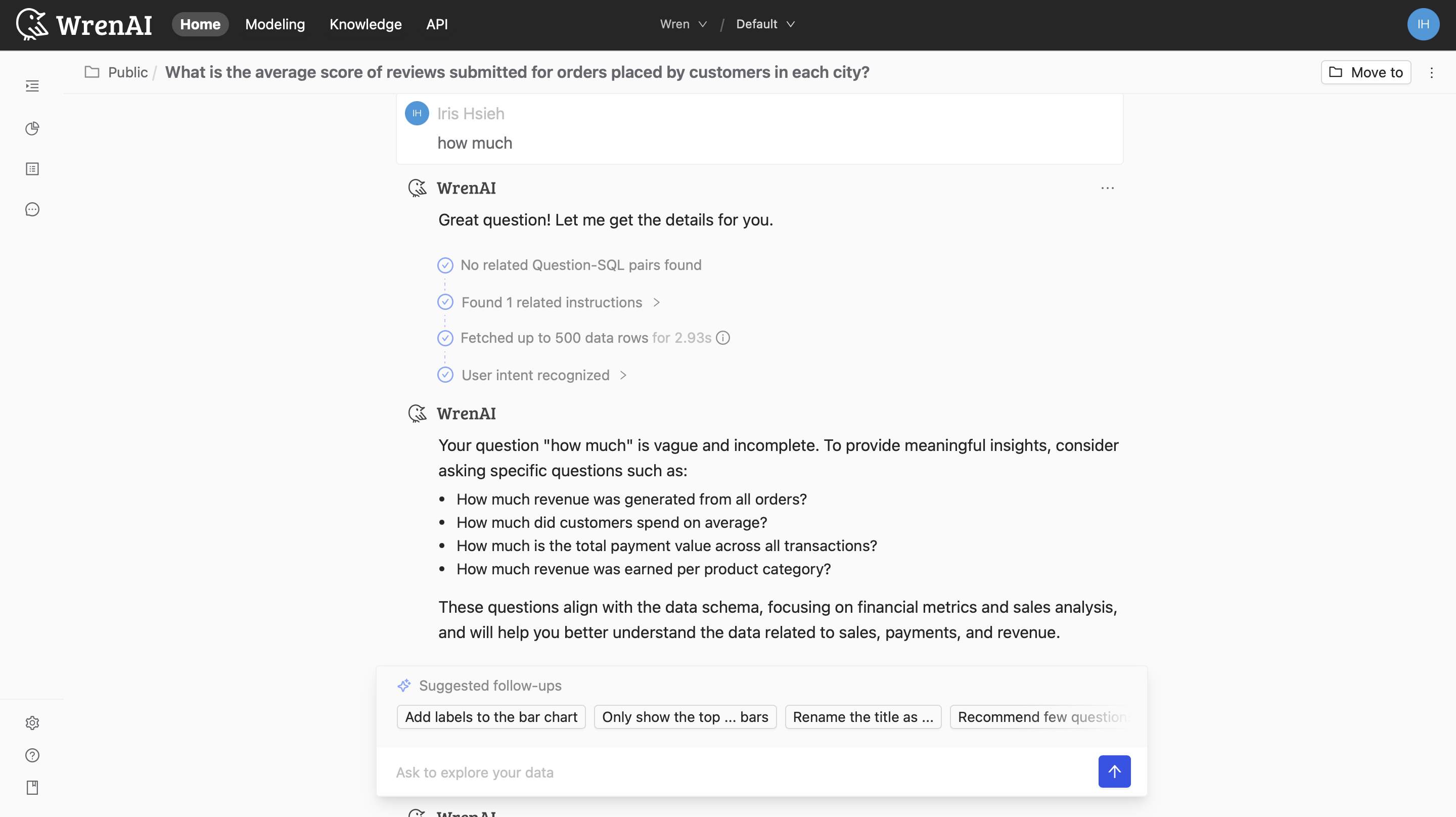The image size is (1456, 817).
Task: Open the dashboard pie chart icon
Action: [x=32, y=128]
